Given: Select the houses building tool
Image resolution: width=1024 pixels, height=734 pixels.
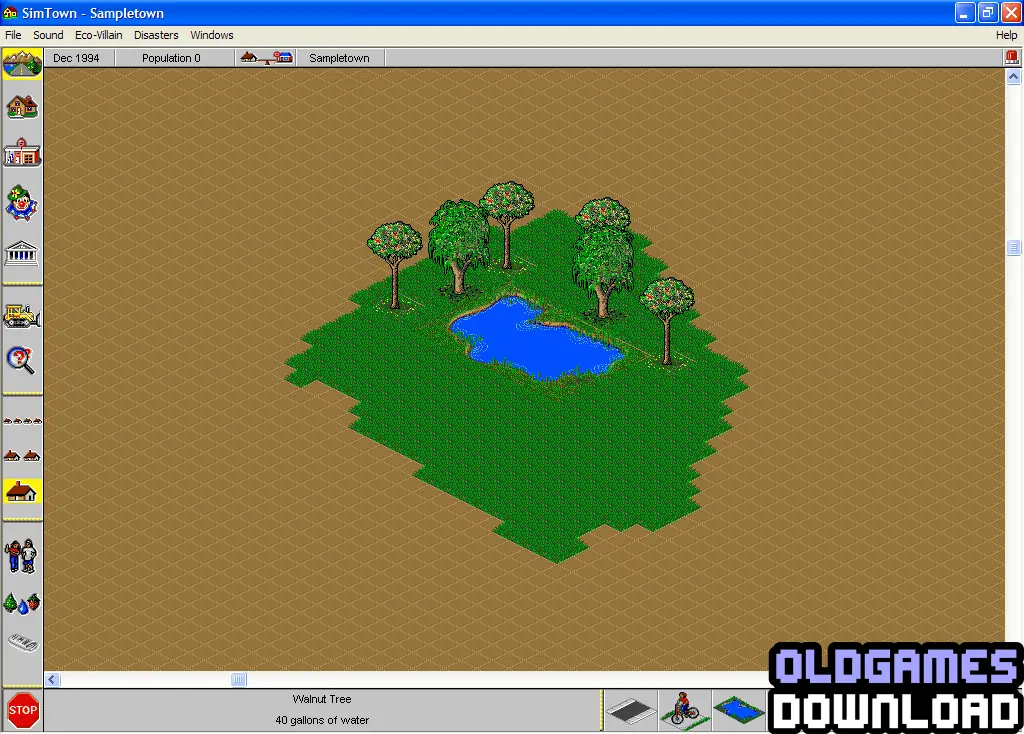Looking at the screenshot, I should tap(22, 107).
